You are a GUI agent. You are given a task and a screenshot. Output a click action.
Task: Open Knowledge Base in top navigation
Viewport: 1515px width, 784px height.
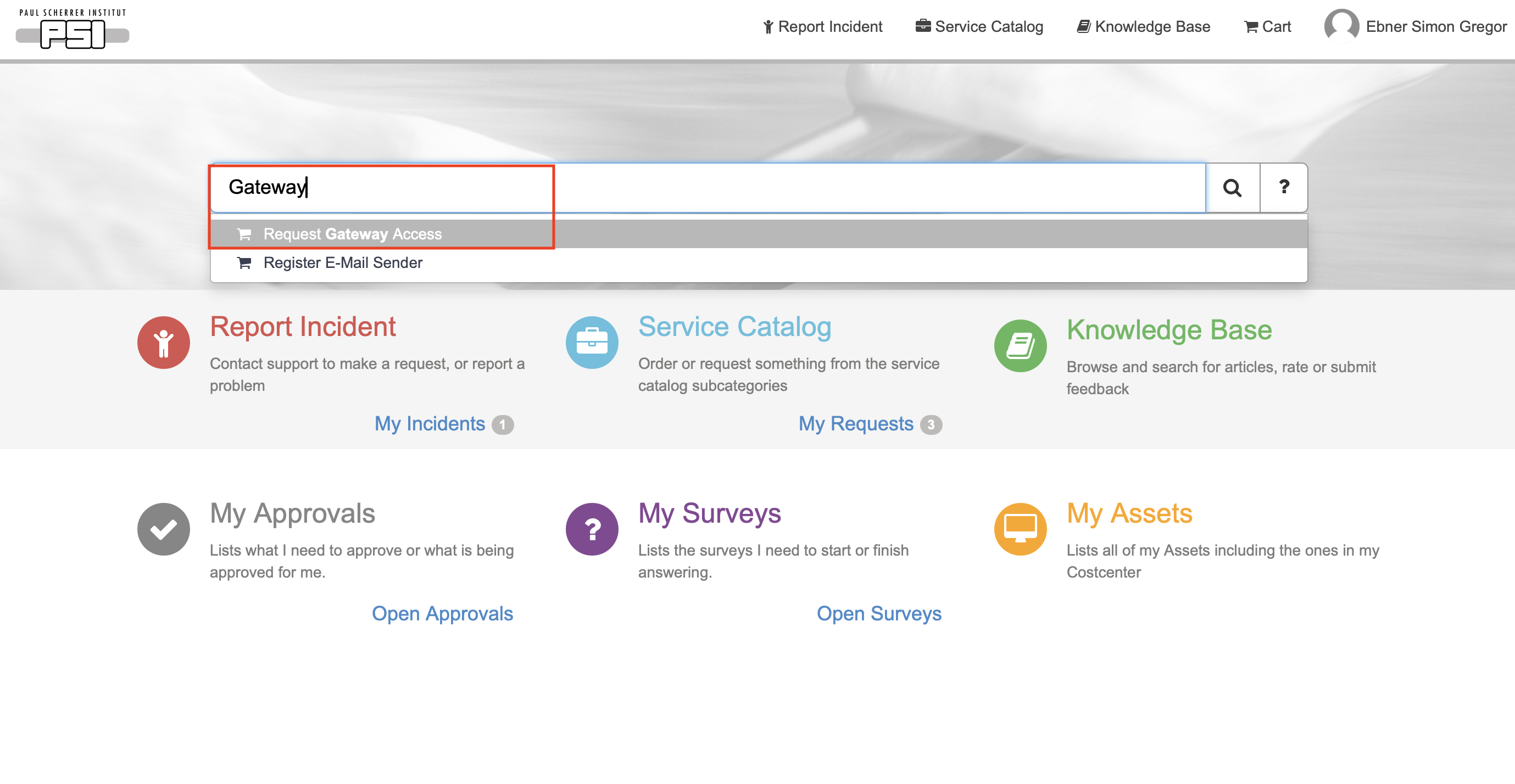point(1143,26)
